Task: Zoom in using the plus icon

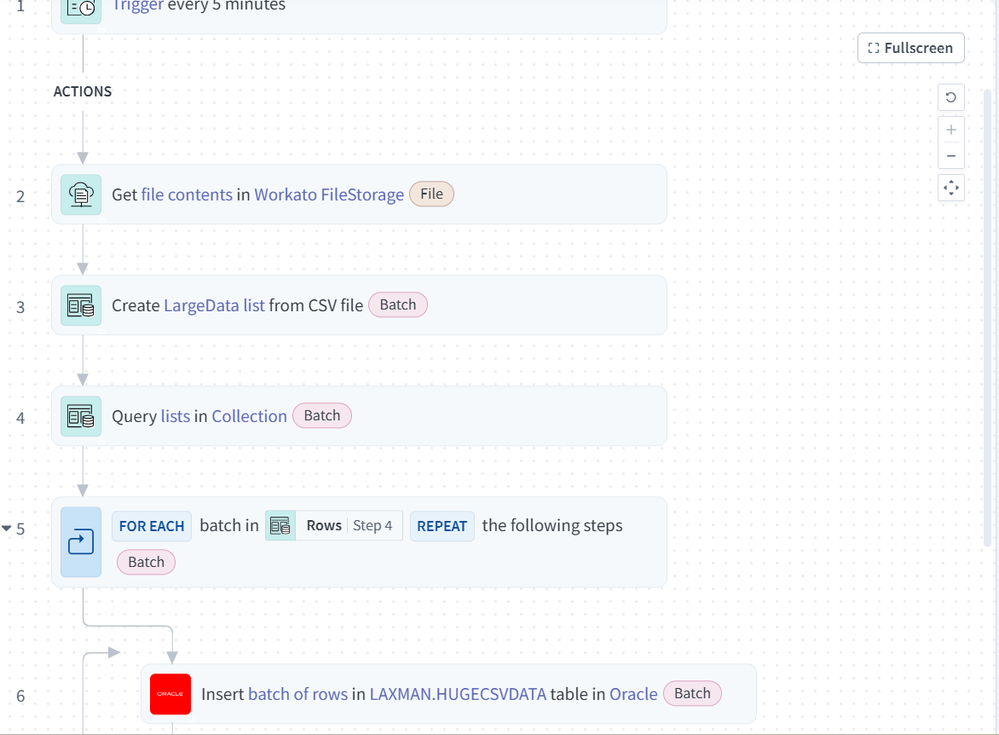Action: point(951,130)
